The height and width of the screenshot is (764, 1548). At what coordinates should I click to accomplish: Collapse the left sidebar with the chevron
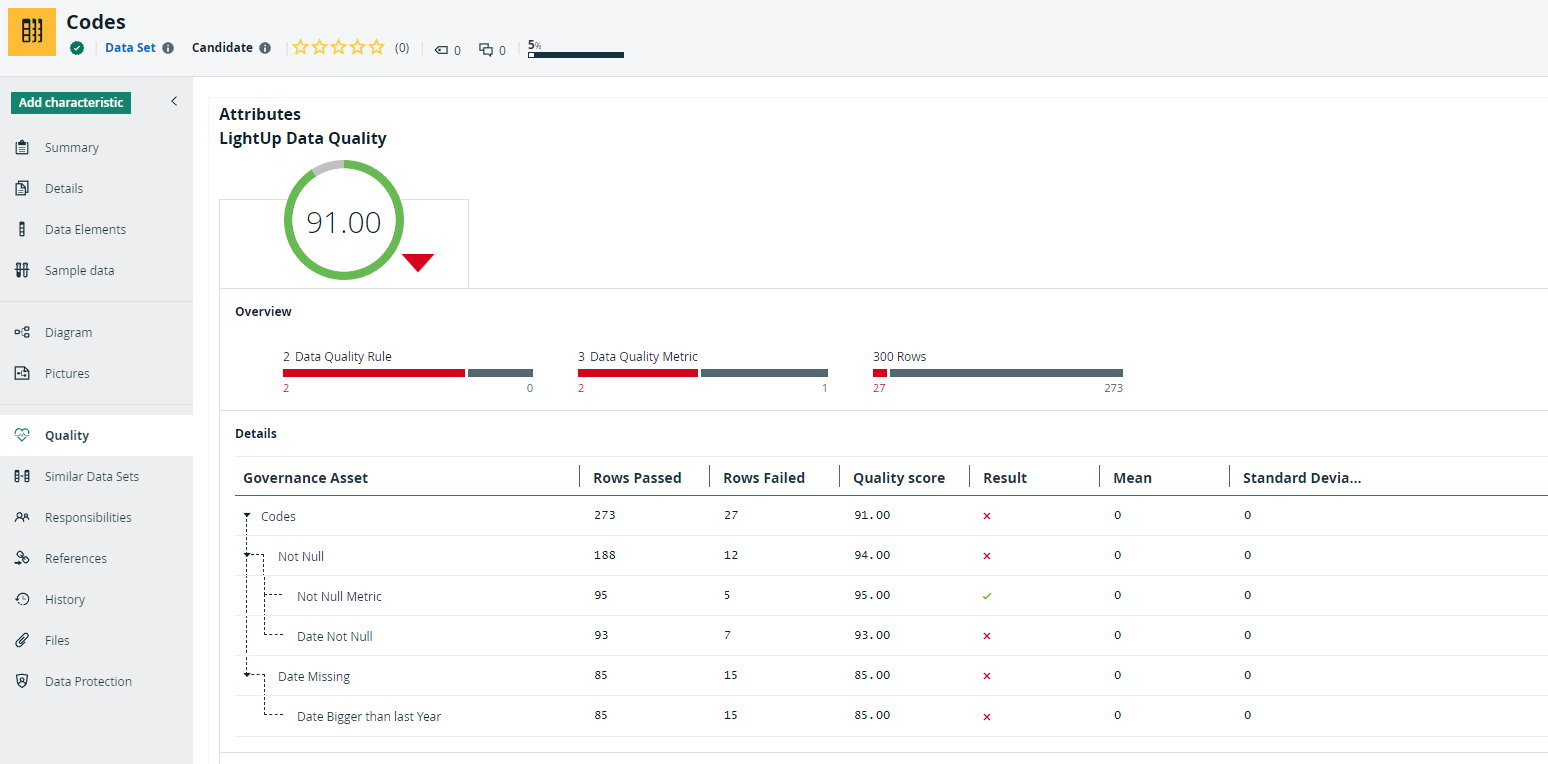pyautogui.click(x=173, y=101)
